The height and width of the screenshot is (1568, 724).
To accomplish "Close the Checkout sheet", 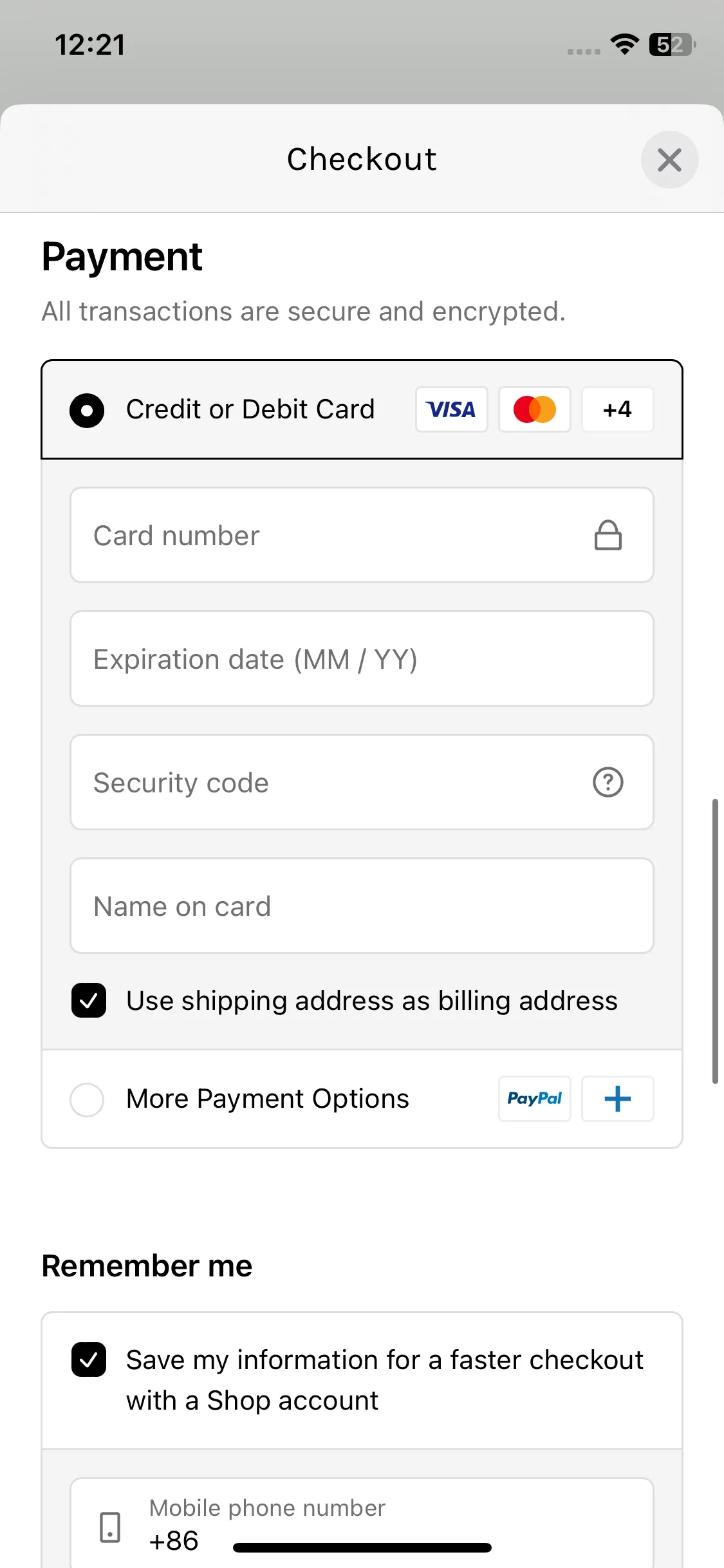I will (x=669, y=160).
